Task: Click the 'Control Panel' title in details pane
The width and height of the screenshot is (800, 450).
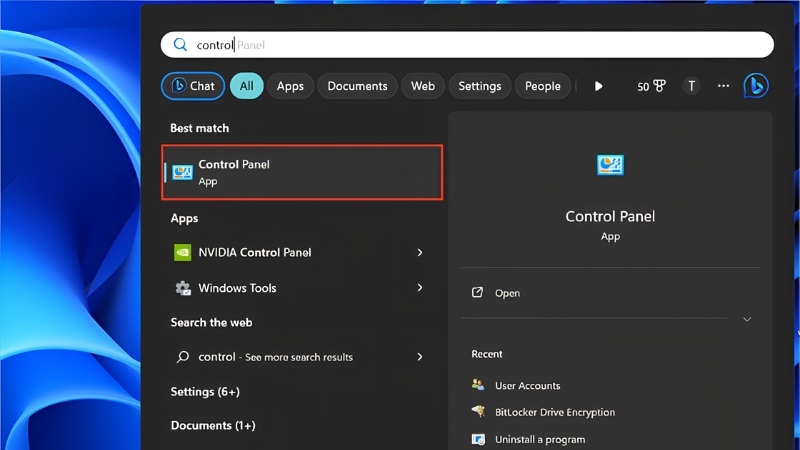Action: tap(610, 216)
